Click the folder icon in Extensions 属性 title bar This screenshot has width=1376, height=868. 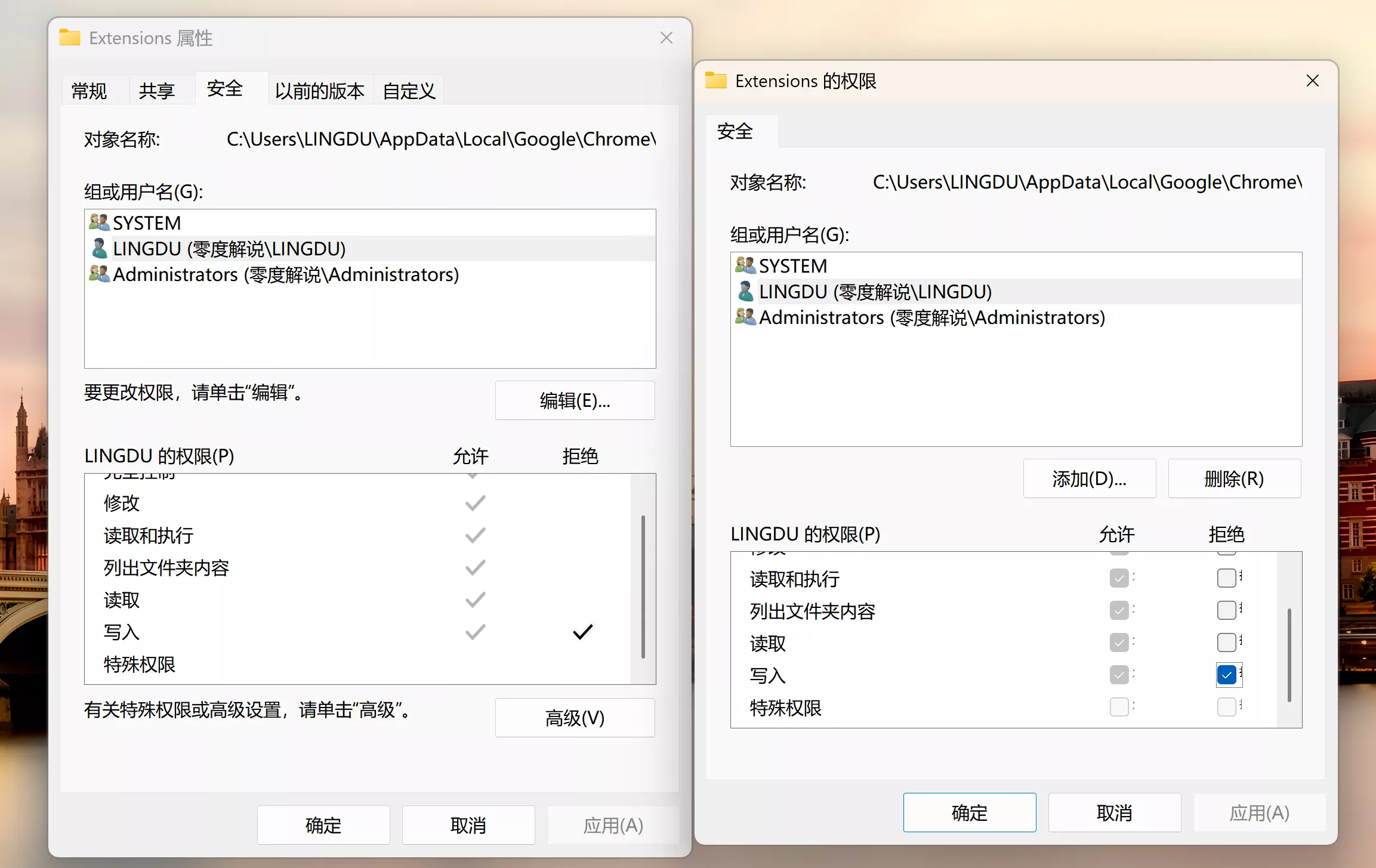point(69,37)
